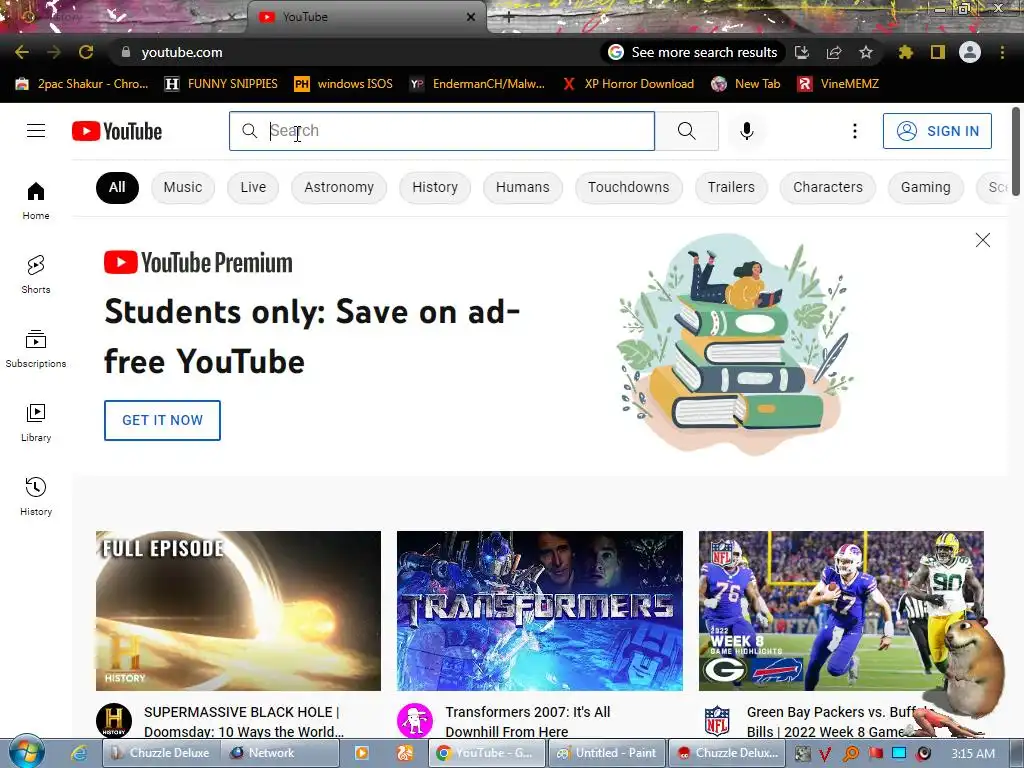Select the Gaming filter chip
The image size is (1024, 768).
pos(925,187)
